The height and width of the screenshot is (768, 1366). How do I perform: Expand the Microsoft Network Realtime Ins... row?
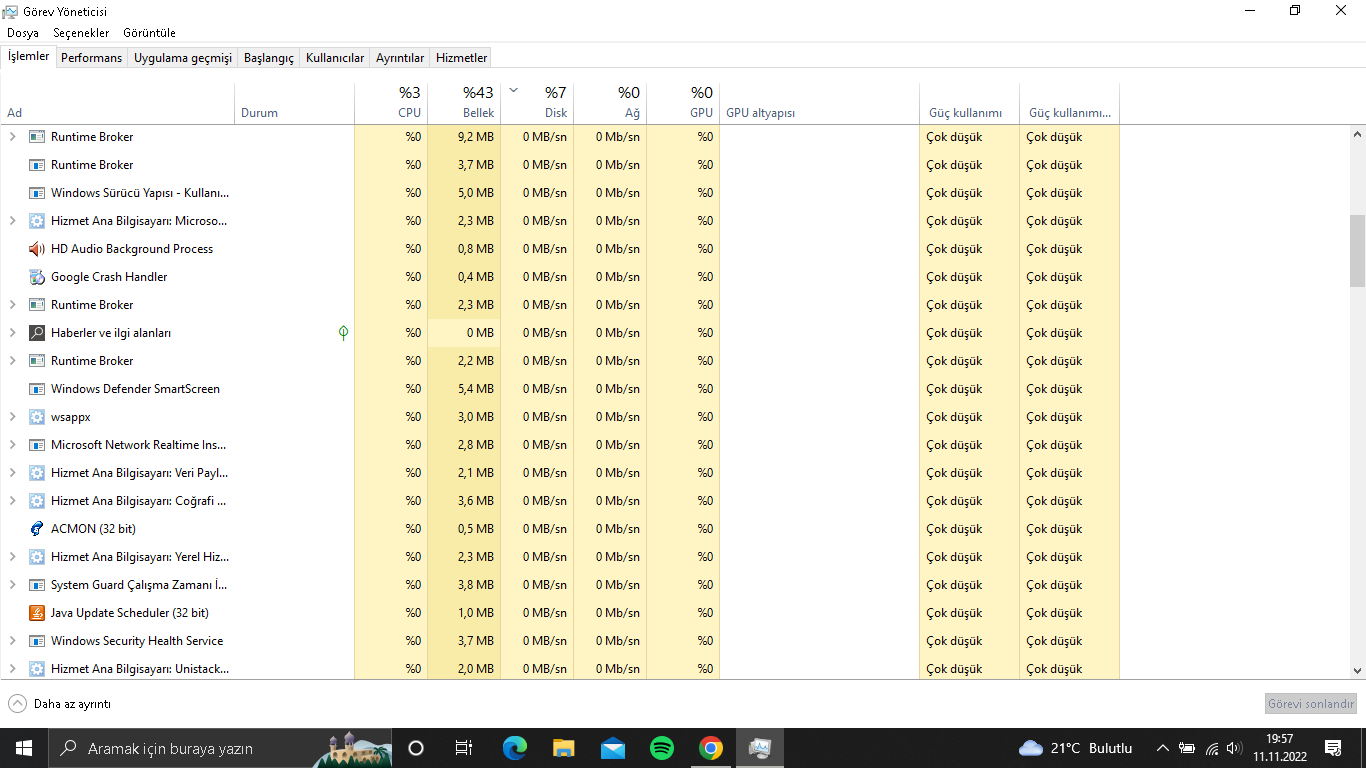pyautogui.click(x=13, y=445)
